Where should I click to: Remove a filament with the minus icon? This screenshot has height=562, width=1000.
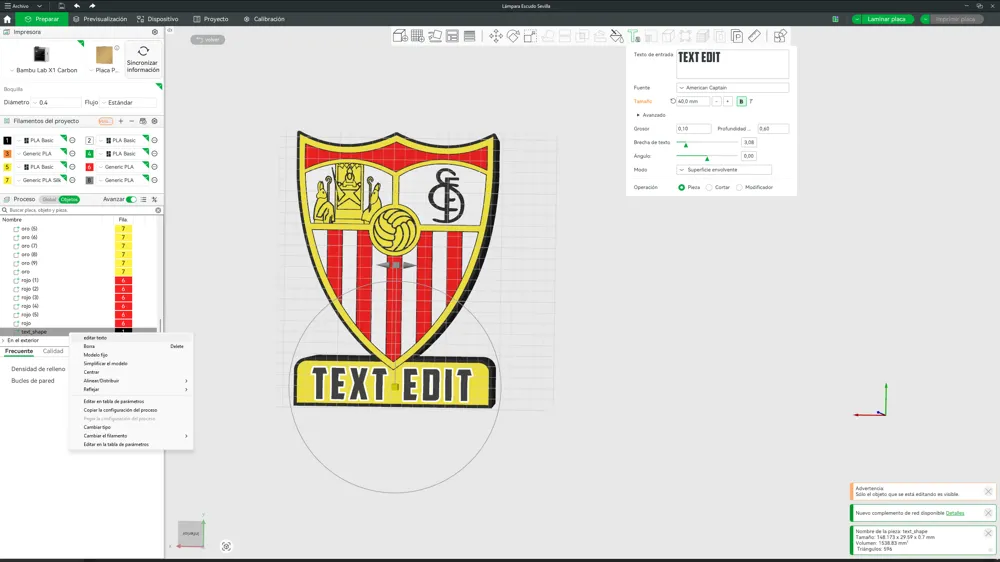[131, 121]
